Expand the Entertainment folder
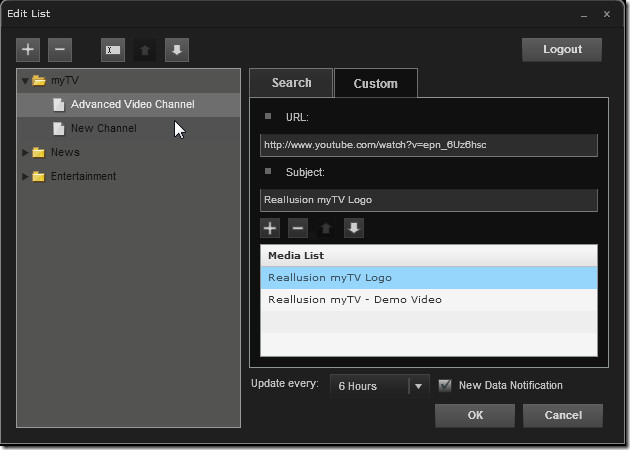The image size is (630, 450). (x=26, y=176)
